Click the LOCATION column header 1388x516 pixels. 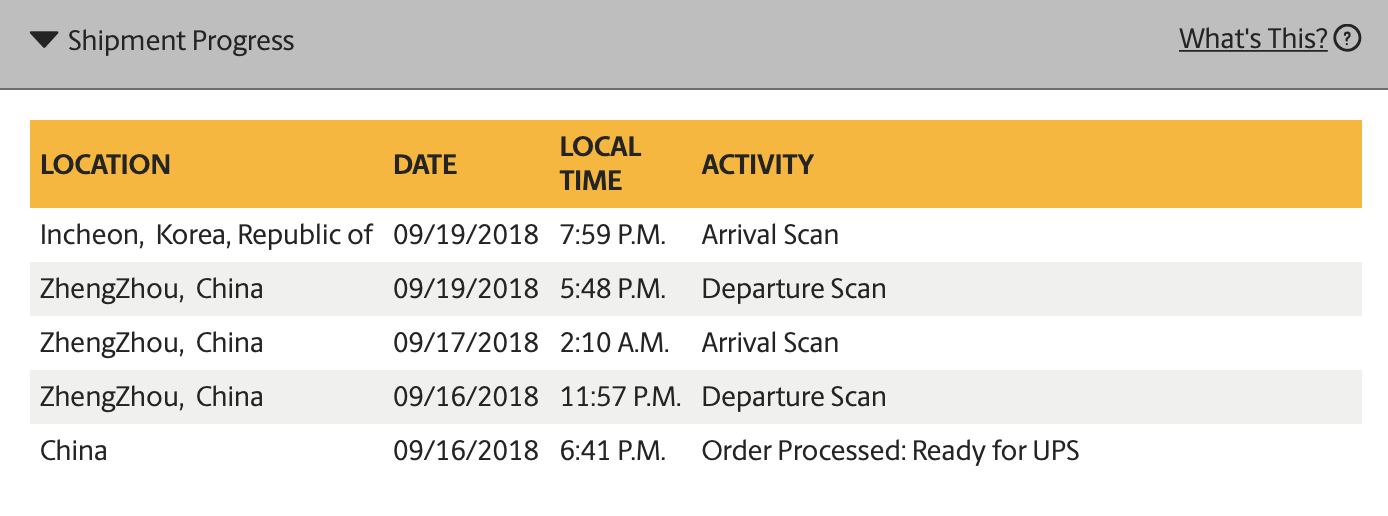105,165
